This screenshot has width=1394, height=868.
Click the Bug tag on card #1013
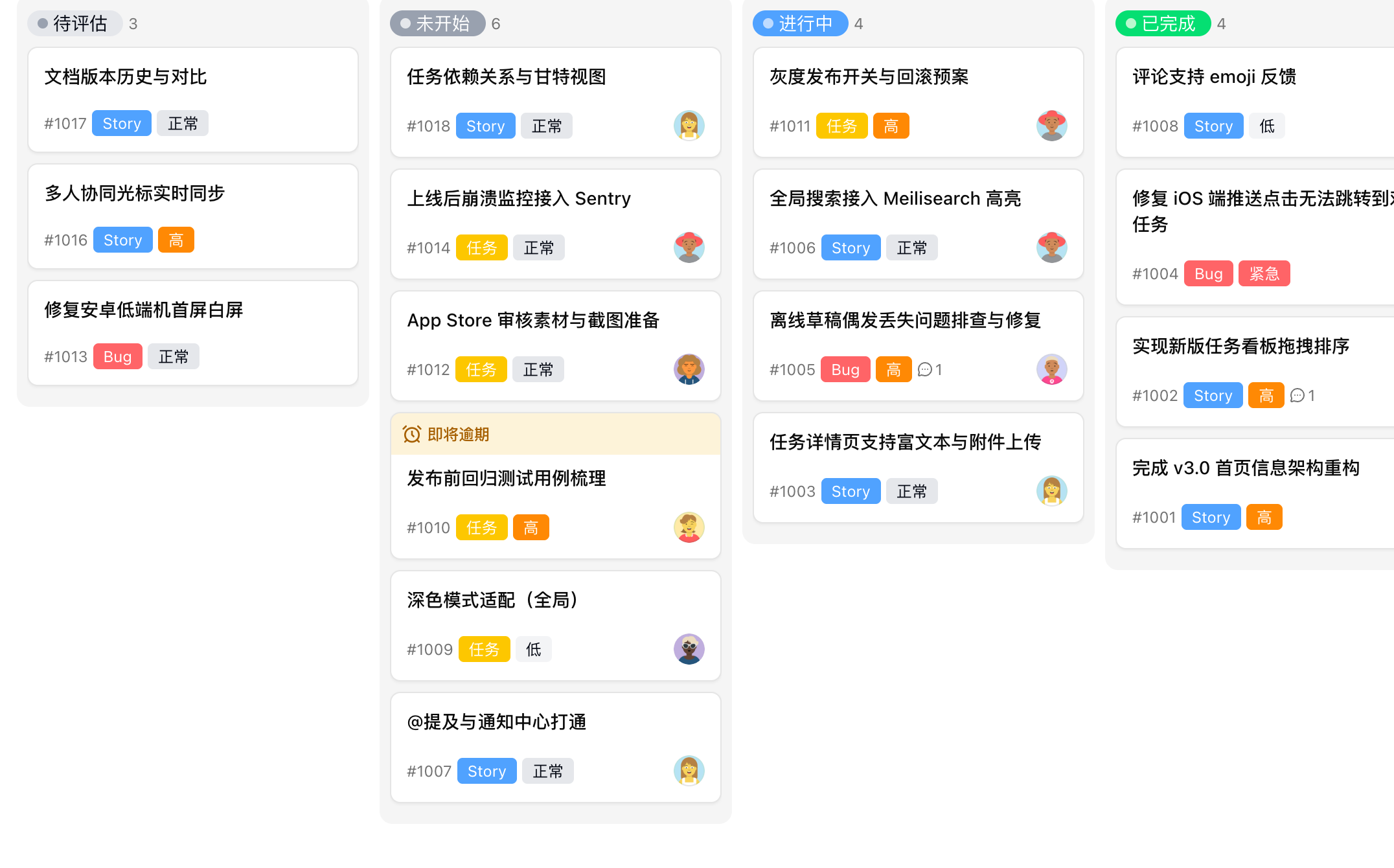click(118, 356)
